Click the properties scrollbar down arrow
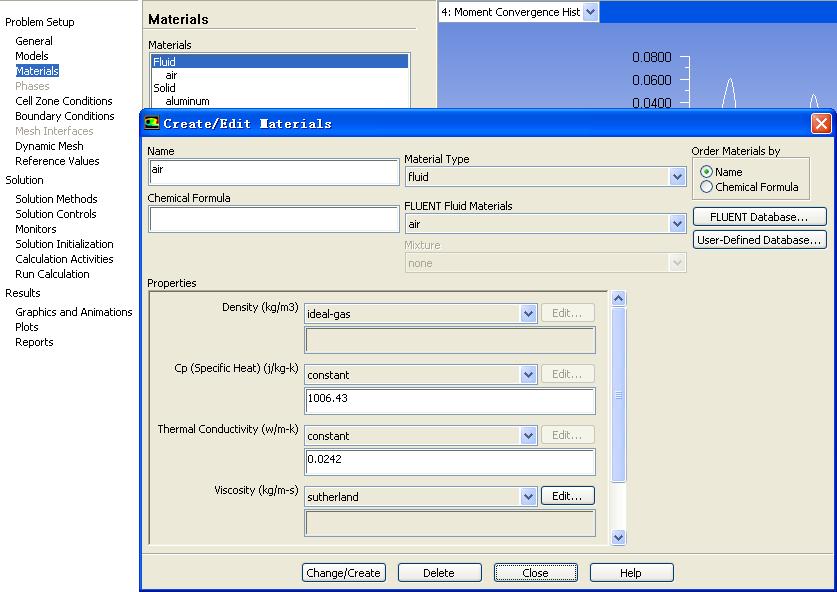Screen dimensions: 837x592 click(x=618, y=537)
